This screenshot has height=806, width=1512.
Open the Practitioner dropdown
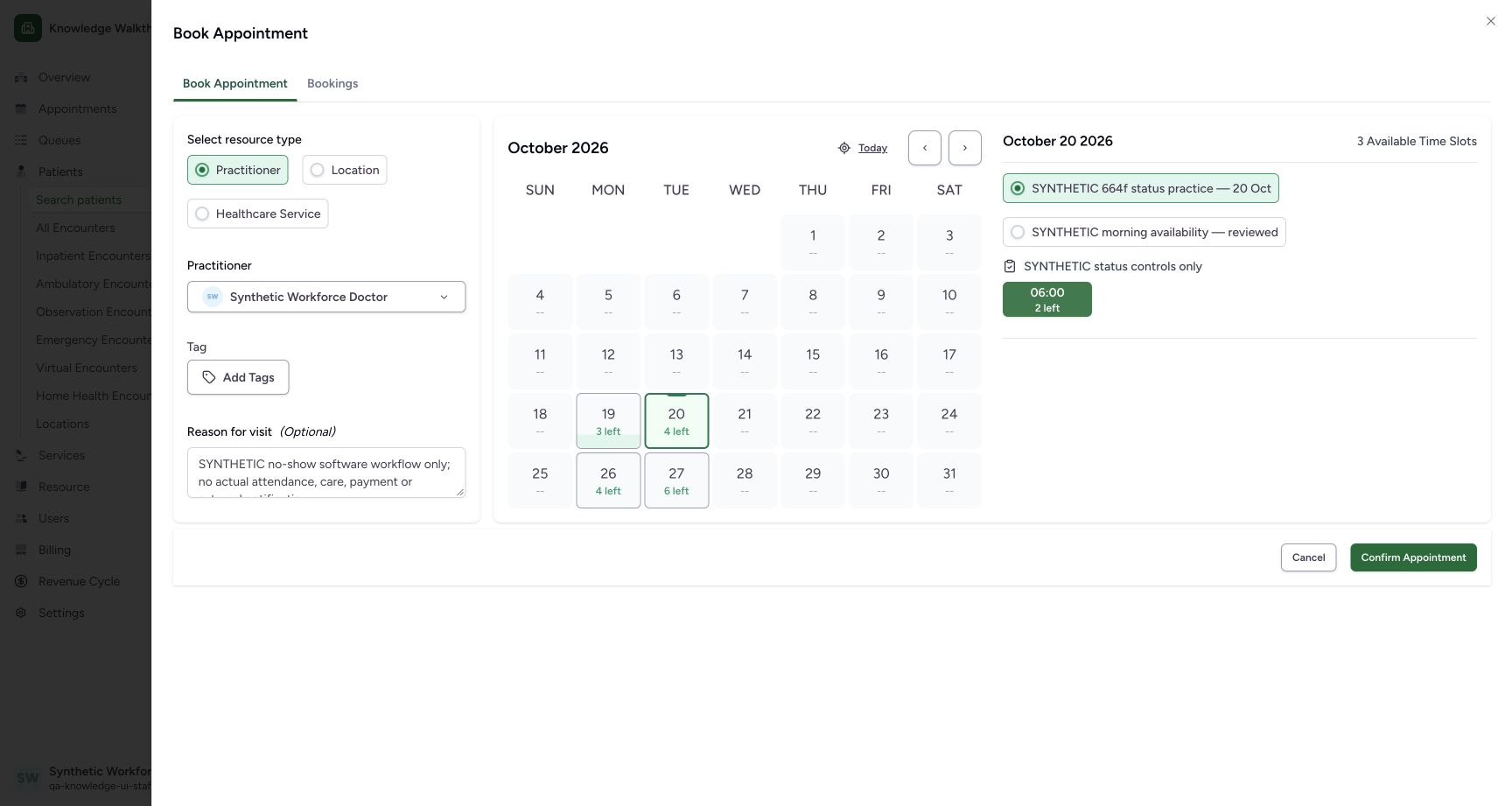326,297
